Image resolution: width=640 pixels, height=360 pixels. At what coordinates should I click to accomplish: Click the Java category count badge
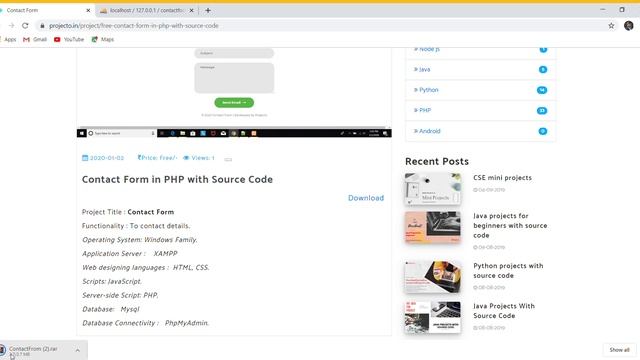(542, 69)
